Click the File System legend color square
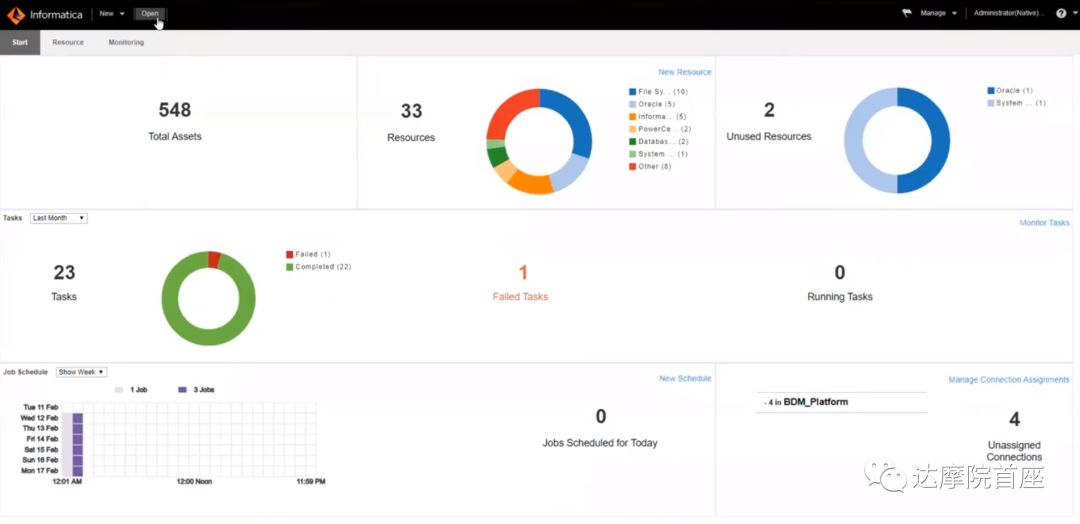The height and width of the screenshot is (524, 1080). point(632,92)
